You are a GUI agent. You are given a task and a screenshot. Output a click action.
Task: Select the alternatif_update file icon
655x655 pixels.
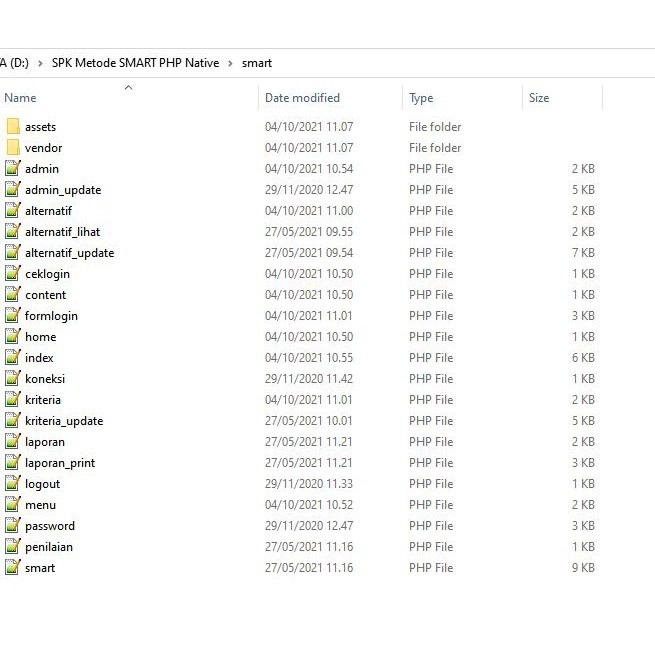tap(13, 252)
